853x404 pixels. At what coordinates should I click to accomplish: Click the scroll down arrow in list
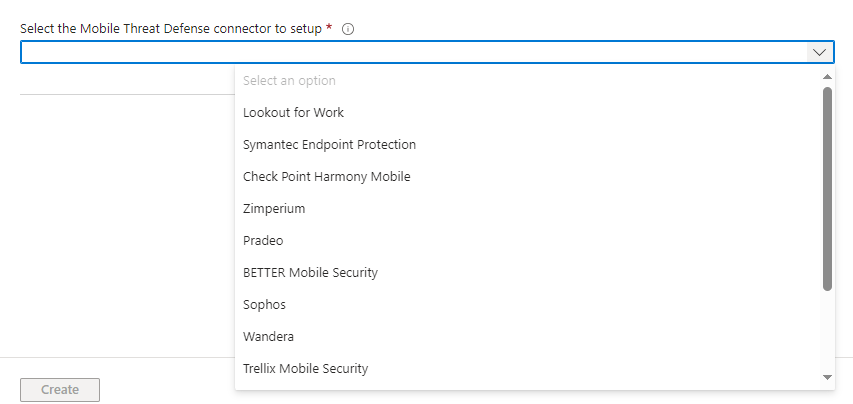[x=827, y=377]
